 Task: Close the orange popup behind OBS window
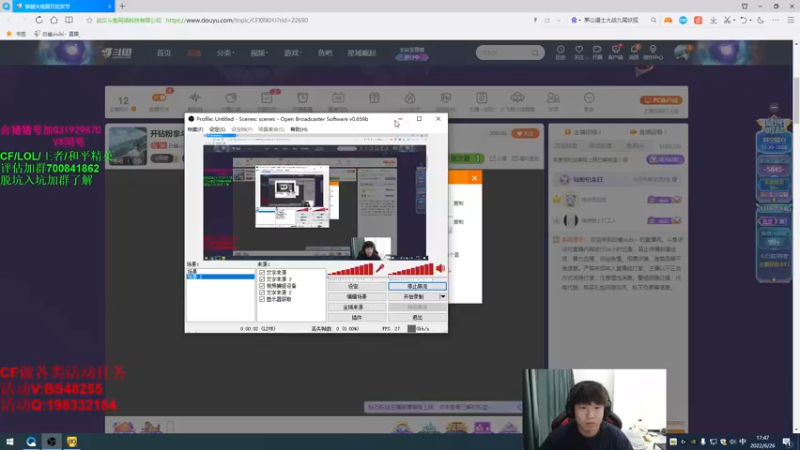point(474,178)
